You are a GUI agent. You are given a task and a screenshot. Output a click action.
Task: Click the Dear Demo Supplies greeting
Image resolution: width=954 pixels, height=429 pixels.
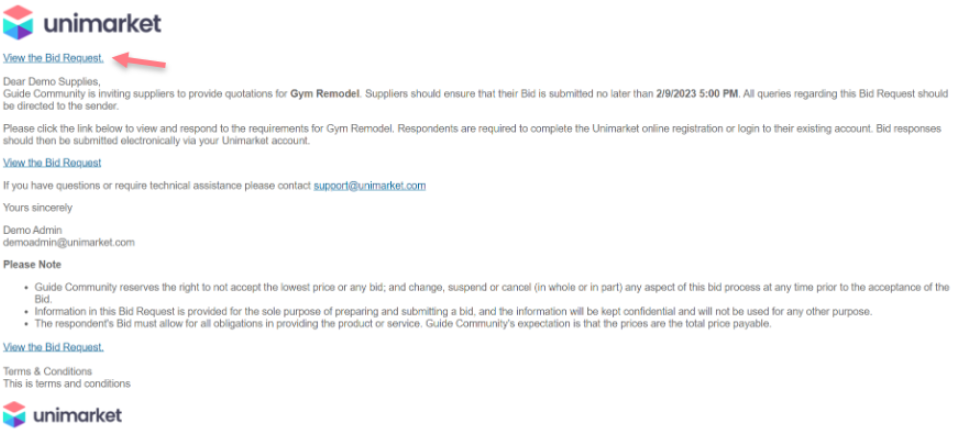click(x=52, y=81)
